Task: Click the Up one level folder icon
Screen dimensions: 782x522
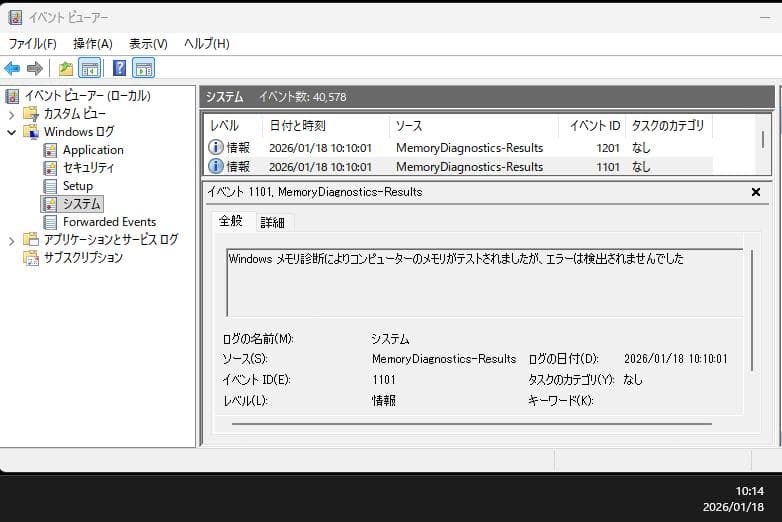Action: coord(66,68)
